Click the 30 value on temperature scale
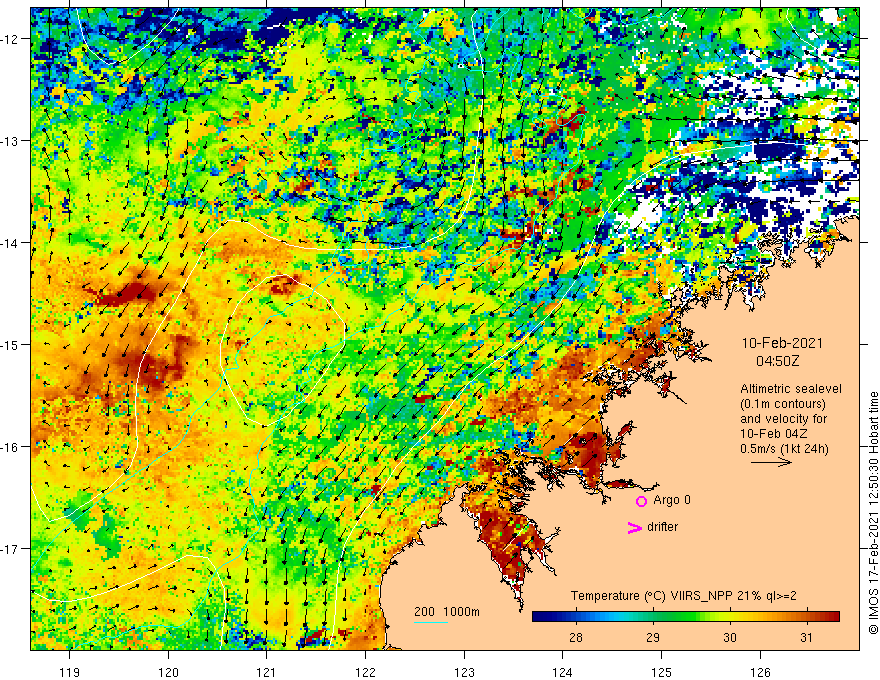Screen dimensions: 880x680 click(x=730, y=637)
